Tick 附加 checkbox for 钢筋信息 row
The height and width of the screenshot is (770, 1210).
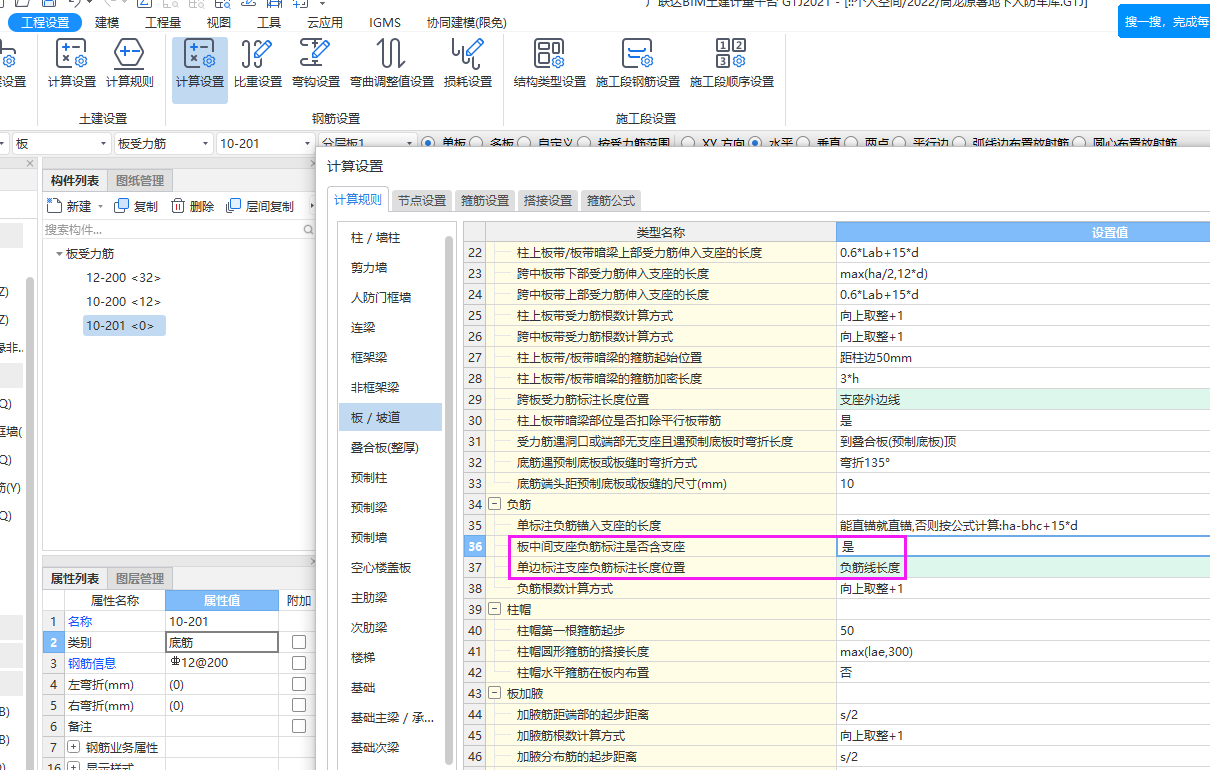[x=299, y=663]
